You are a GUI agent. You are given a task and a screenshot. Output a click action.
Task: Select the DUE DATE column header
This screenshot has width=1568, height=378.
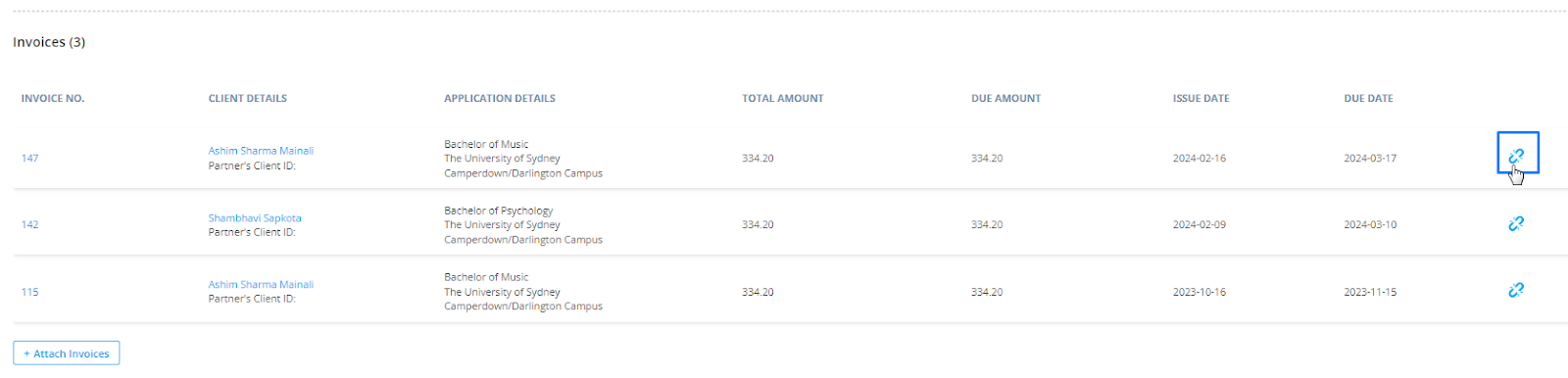pyautogui.click(x=1368, y=98)
